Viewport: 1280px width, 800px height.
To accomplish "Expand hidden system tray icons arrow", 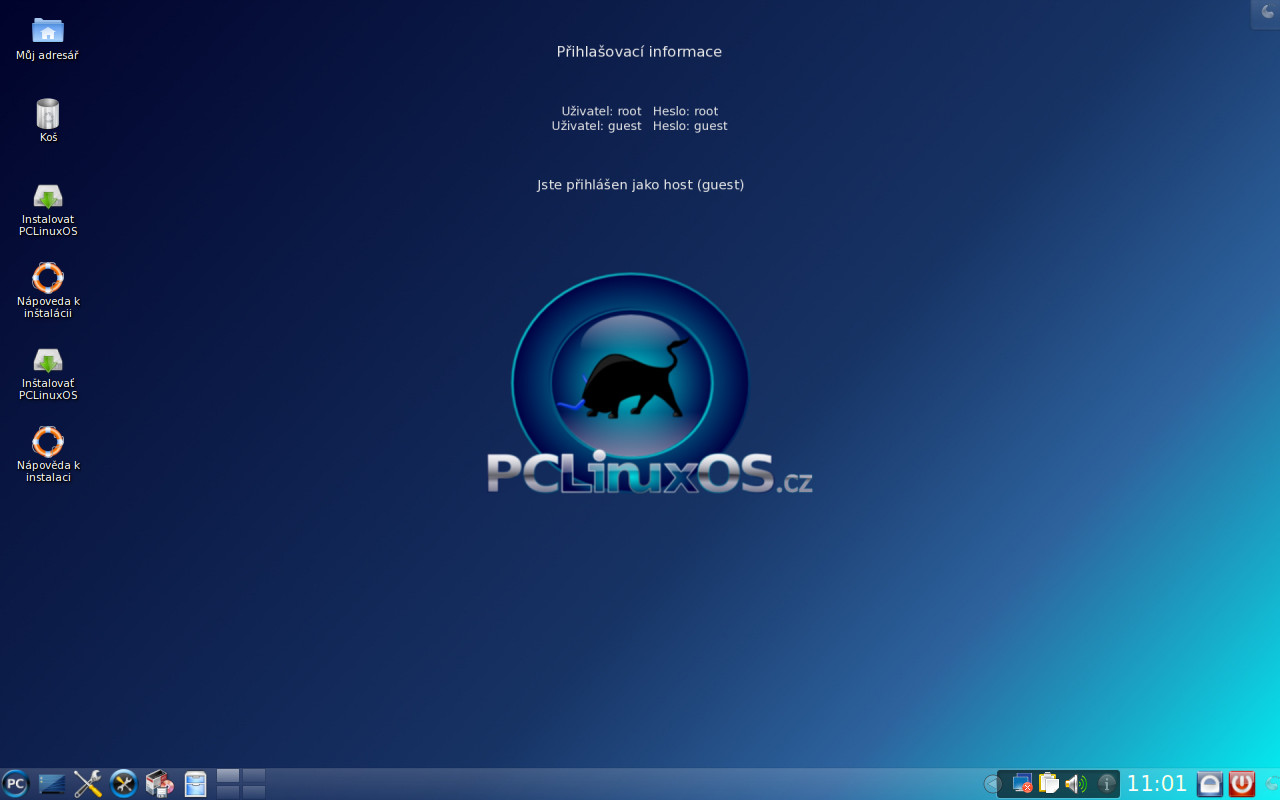I will pos(992,784).
